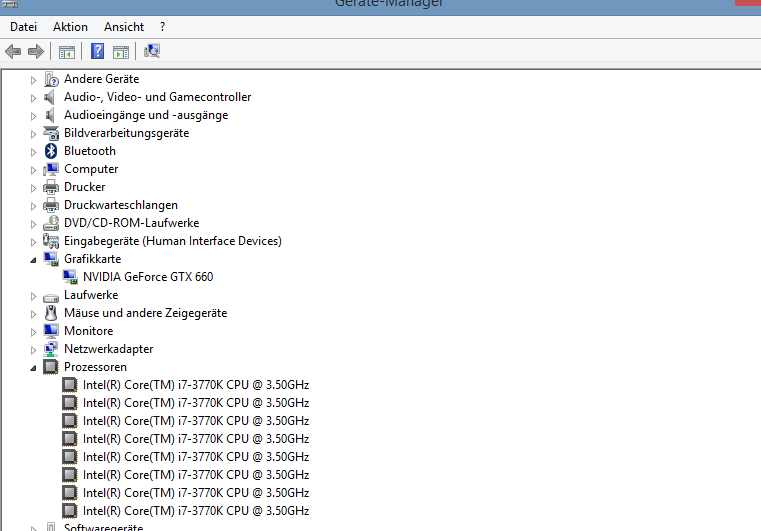Select the fifth Intel Core i7-3770K entry
Screen dimensions: 761x531
196,457
